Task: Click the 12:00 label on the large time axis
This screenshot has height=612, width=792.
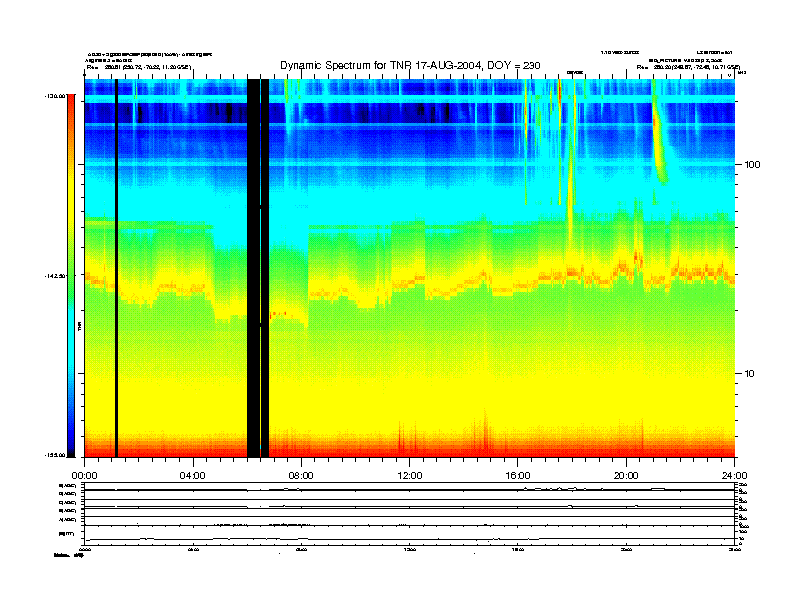Action: point(410,476)
